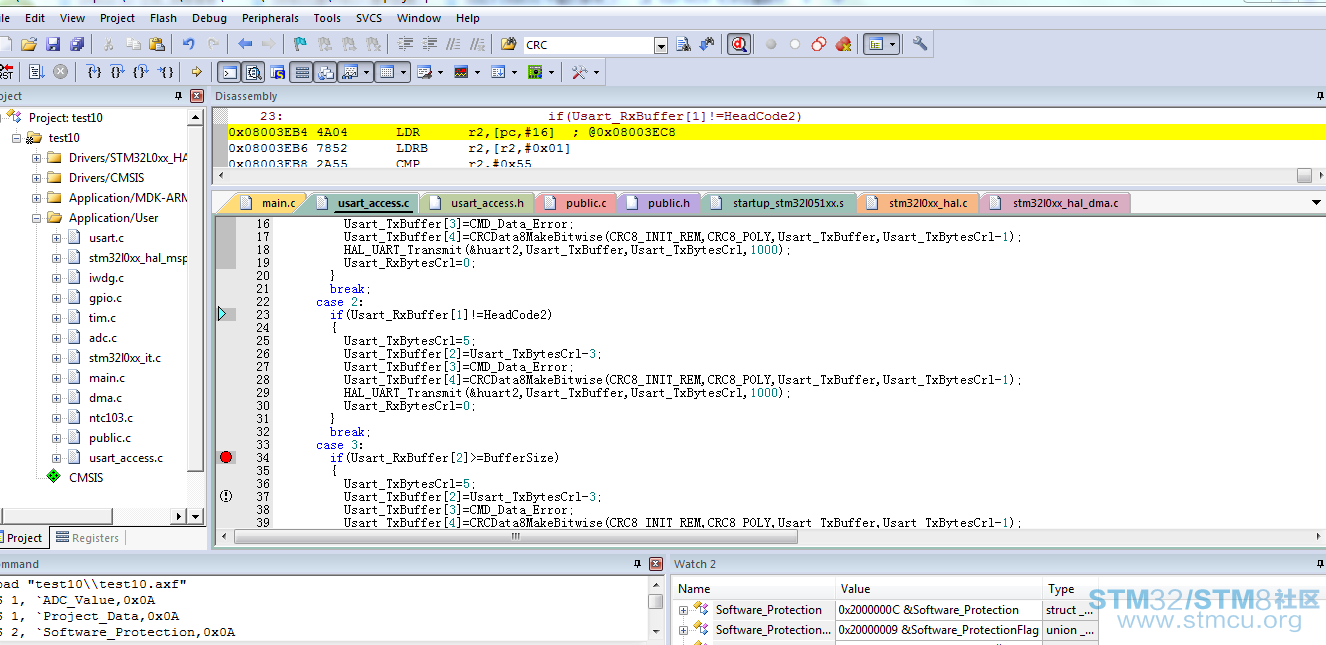This screenshot has width=1326, height=645.
Task: Open Find in Files beside the CRC box
Action: tap(509, 44)
